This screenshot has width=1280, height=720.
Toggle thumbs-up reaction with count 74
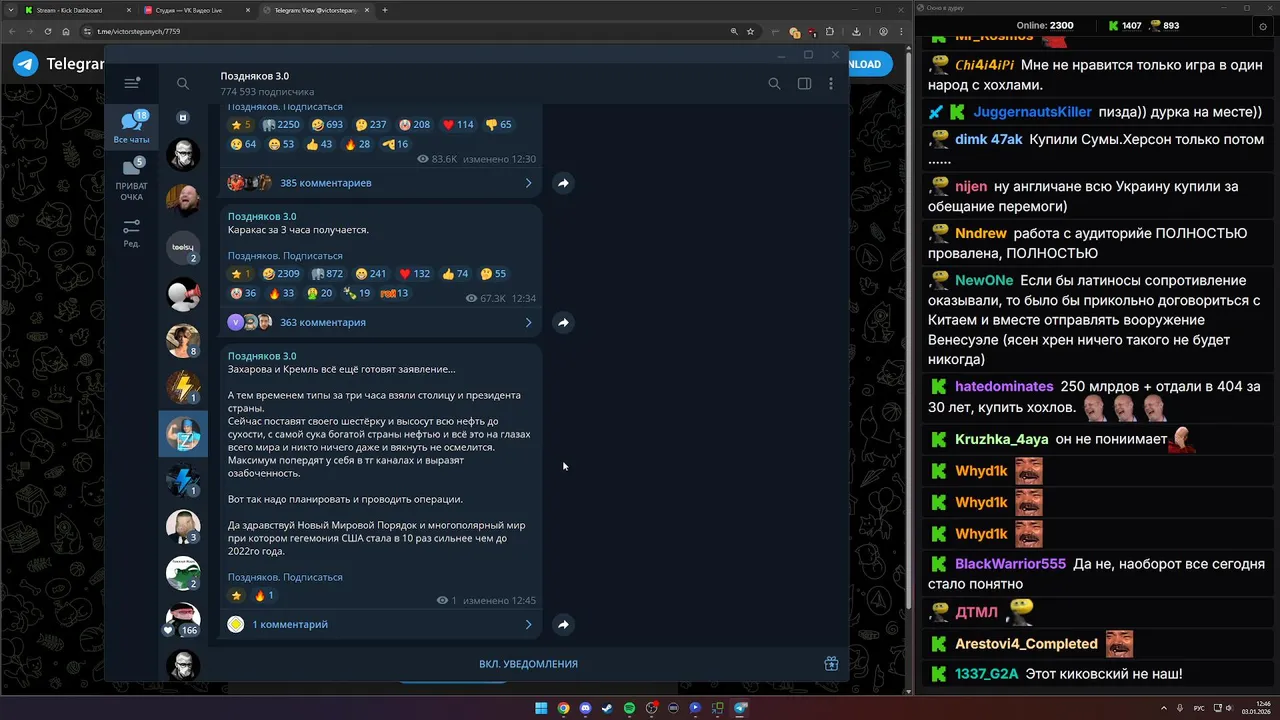tap(455, 274)
